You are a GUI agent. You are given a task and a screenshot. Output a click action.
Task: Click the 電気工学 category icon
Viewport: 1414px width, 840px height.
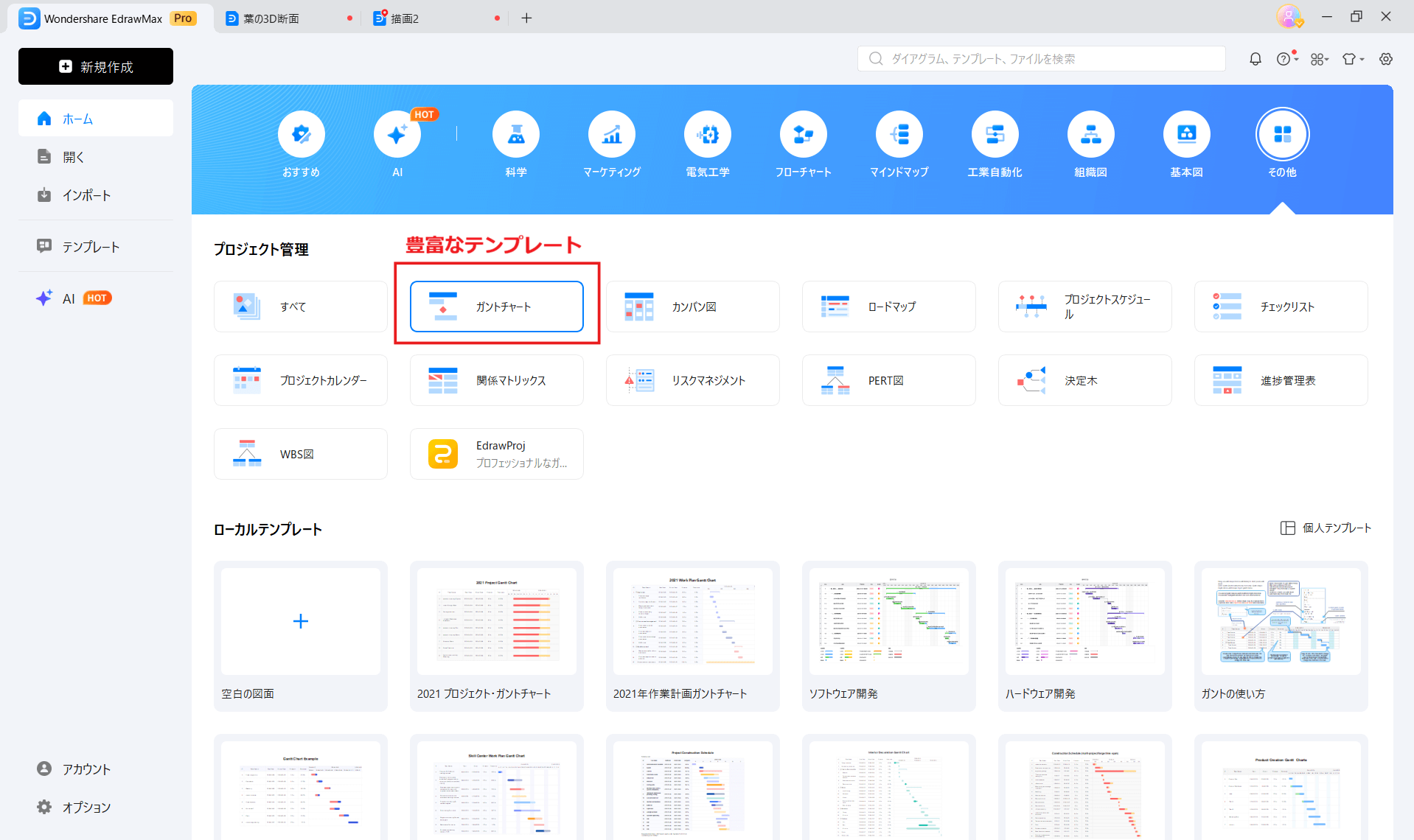click(707, 135)
